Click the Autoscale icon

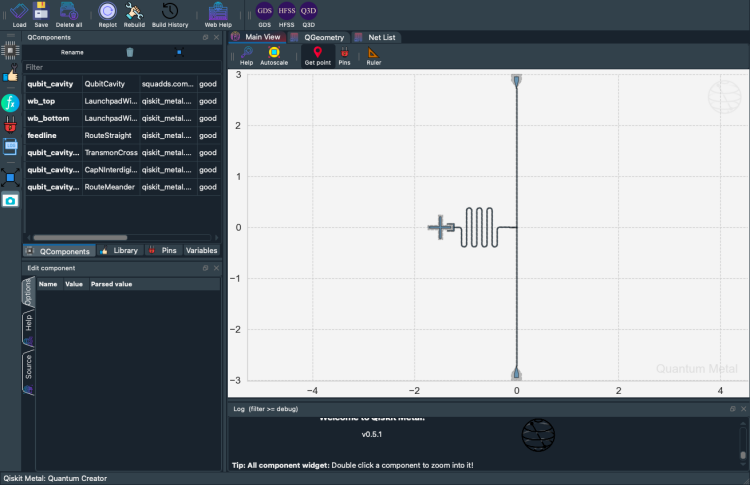[x=274, y=53]
